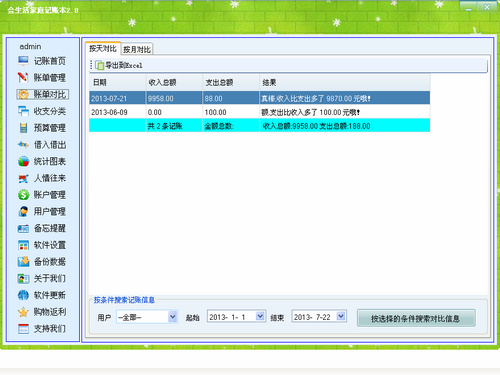Click the 用户管理 person icon
Screen dimensions: 500x375
[23, 212]
